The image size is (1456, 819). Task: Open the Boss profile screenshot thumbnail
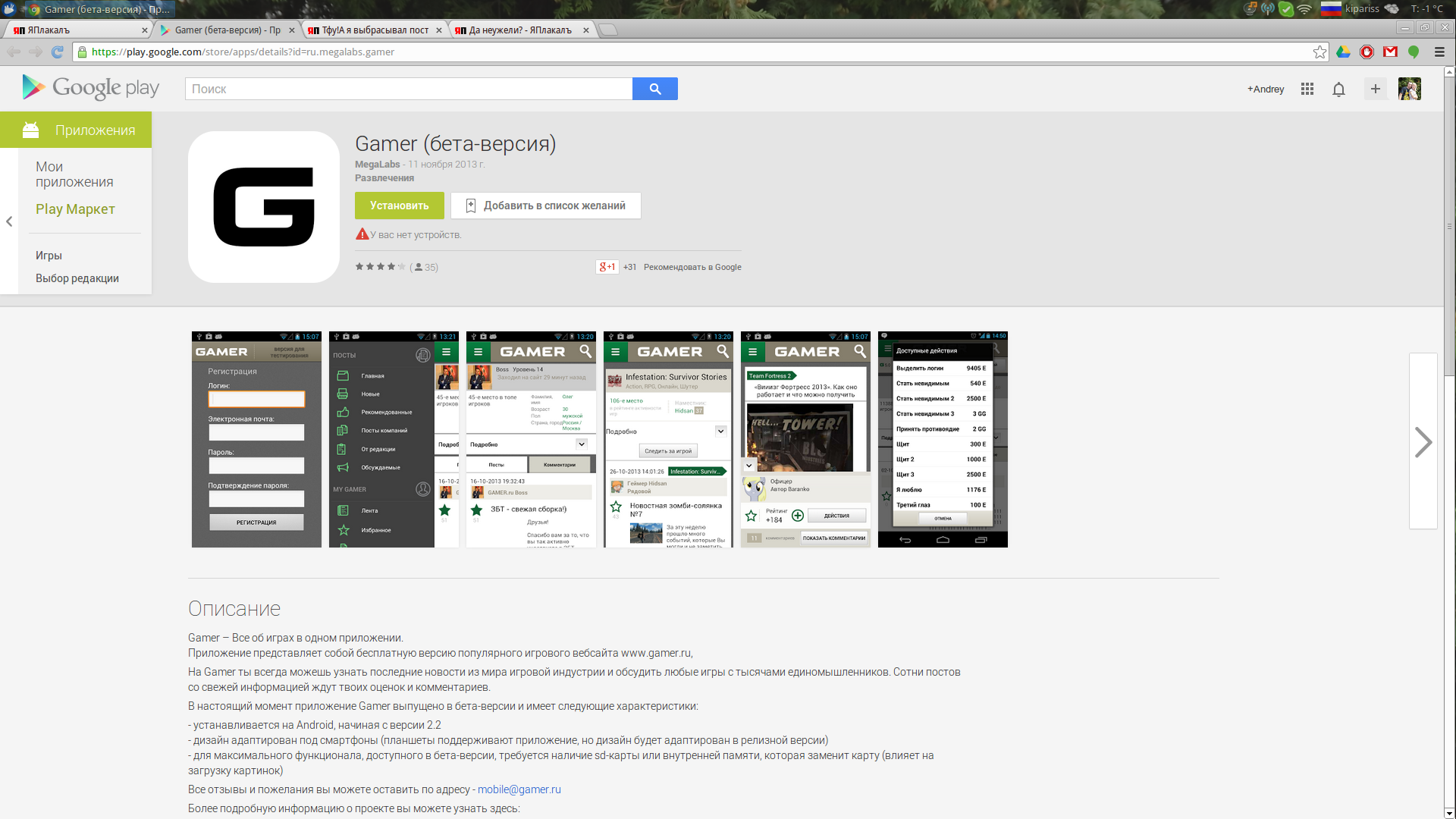(531, 439)
